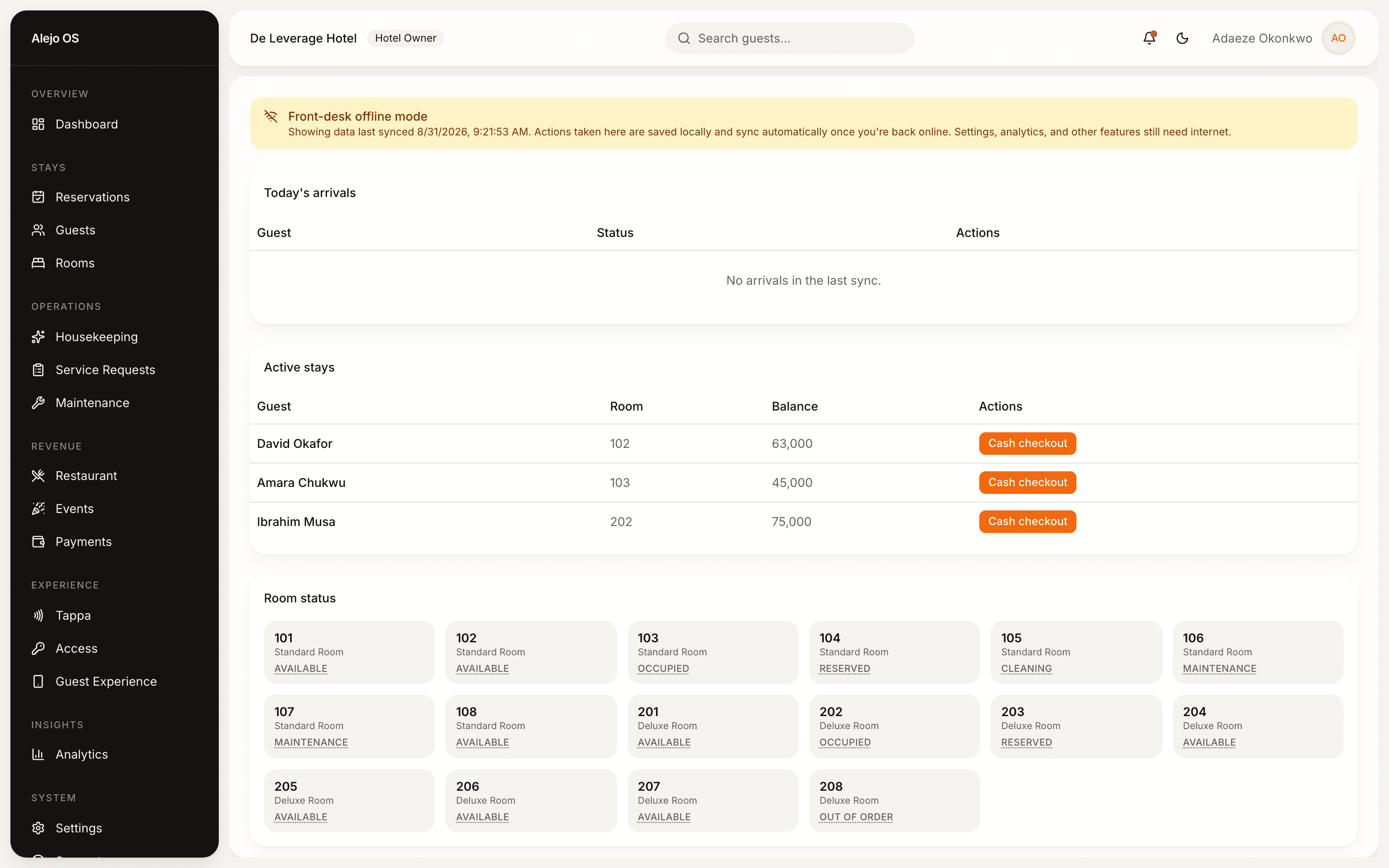Select room 208 Out of Order card
This screenshot has width=1389, height=868.
894,801
